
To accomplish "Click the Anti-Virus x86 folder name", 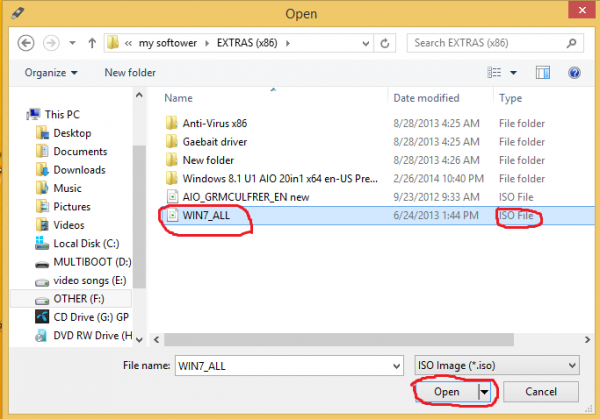I will click(x=215, y=124).
